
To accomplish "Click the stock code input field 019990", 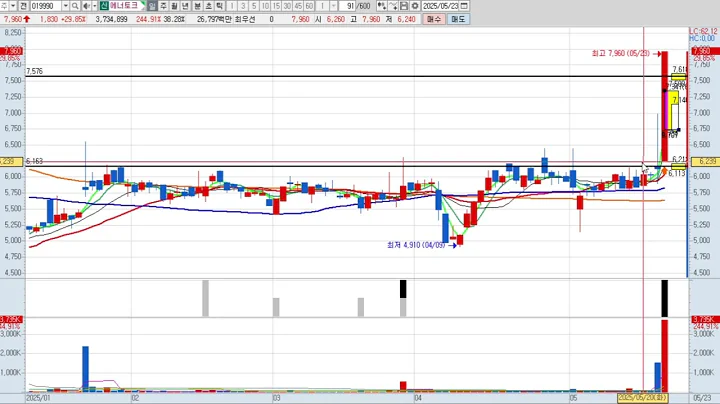I will pos(46,6).
